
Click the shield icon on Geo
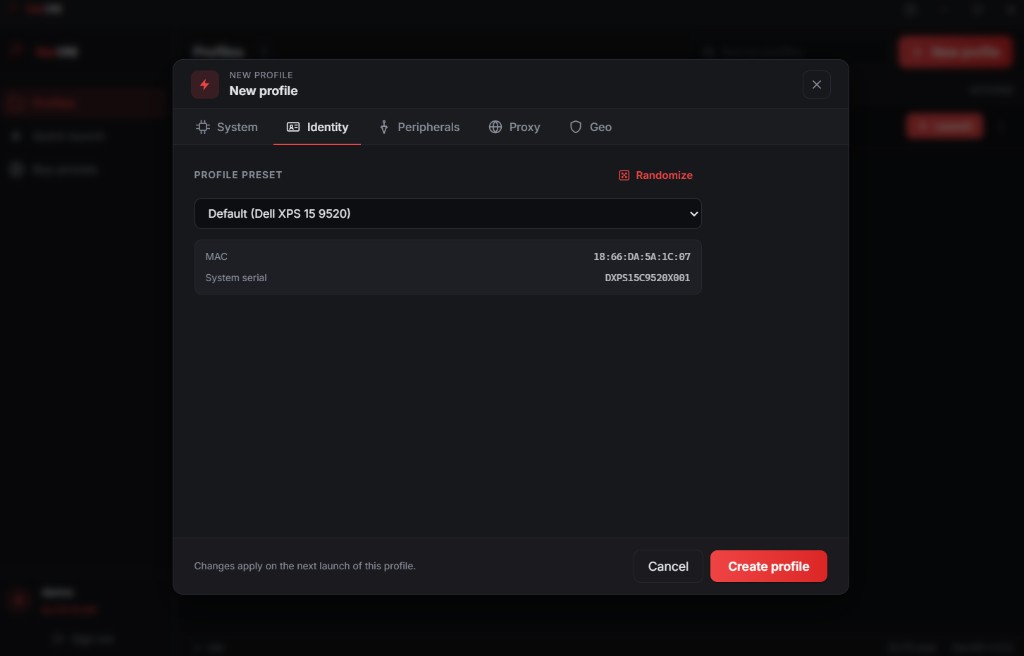575,127
